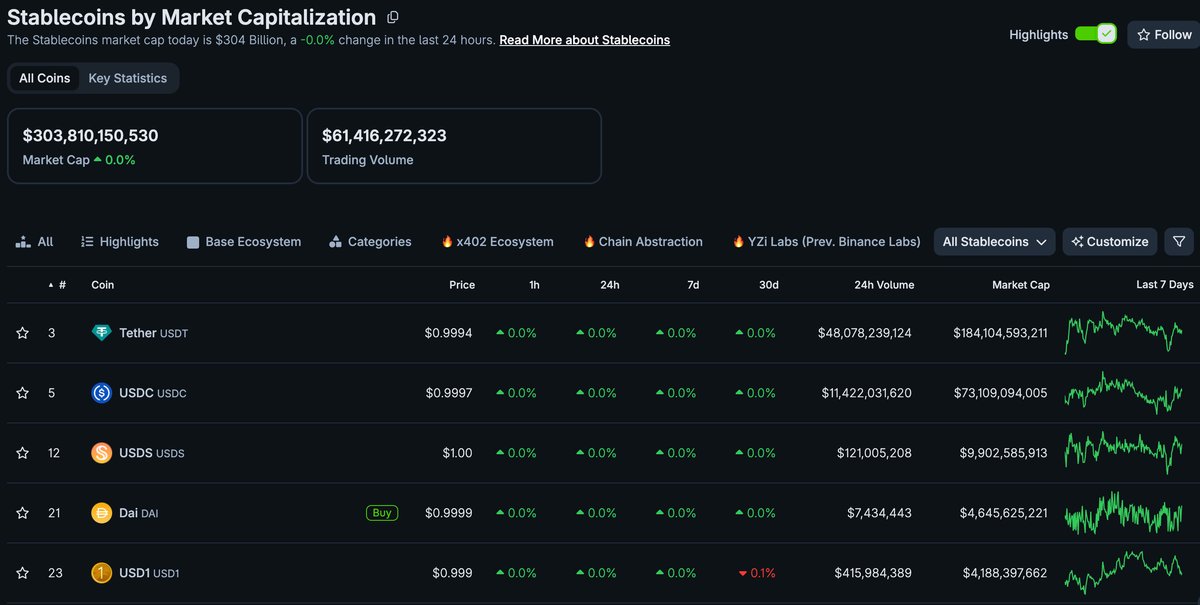Open the Tether 7-day sparkline chart

coord(1124,333)
